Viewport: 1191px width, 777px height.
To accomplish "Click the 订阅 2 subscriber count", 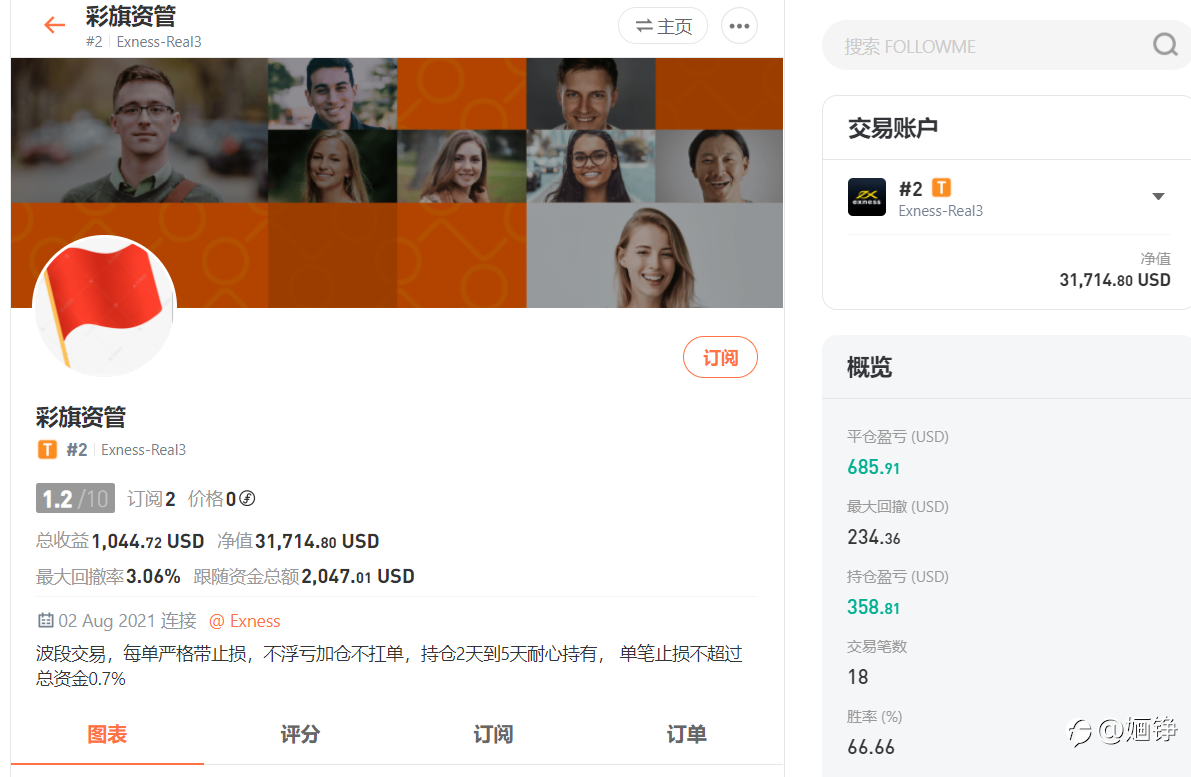I will point(151,499).
